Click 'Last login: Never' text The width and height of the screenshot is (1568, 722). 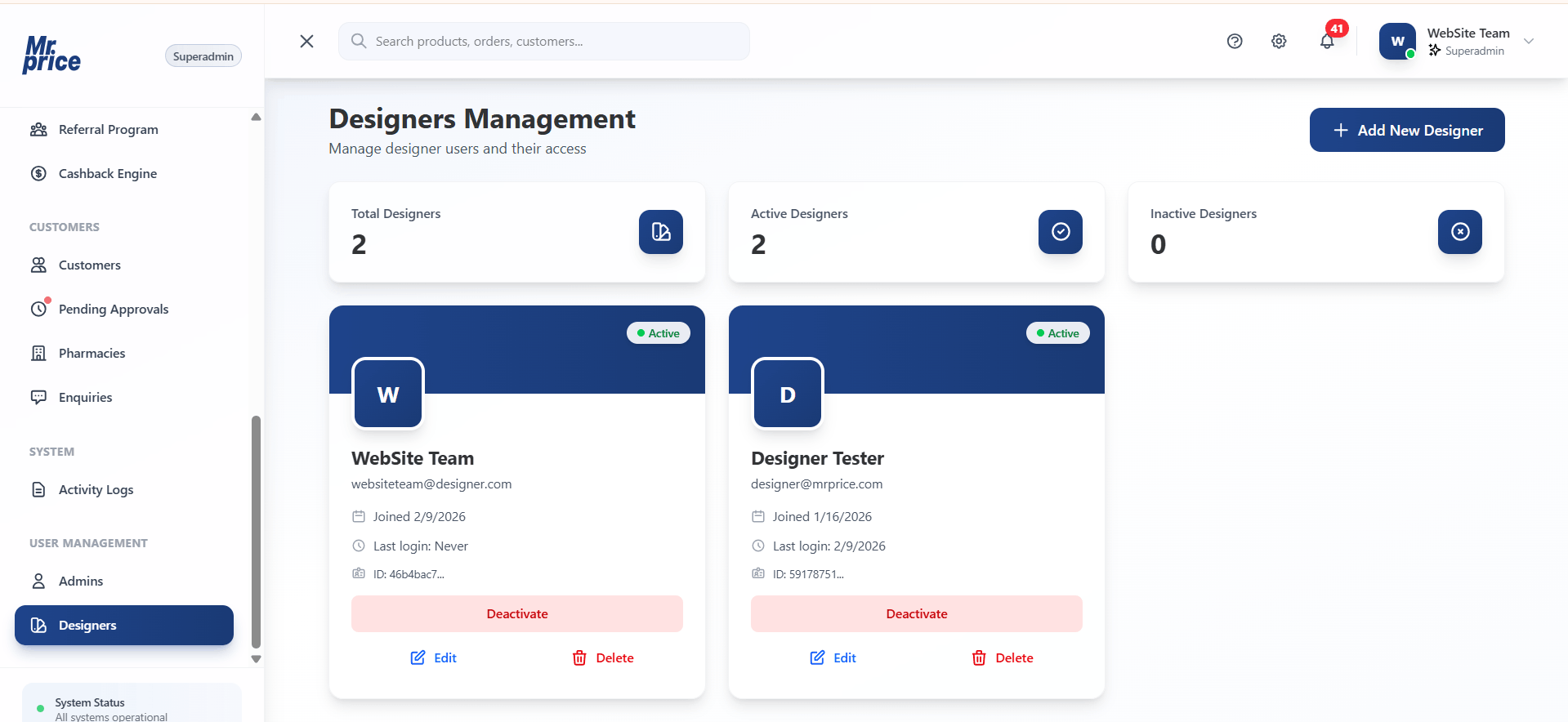coord(421,546)
